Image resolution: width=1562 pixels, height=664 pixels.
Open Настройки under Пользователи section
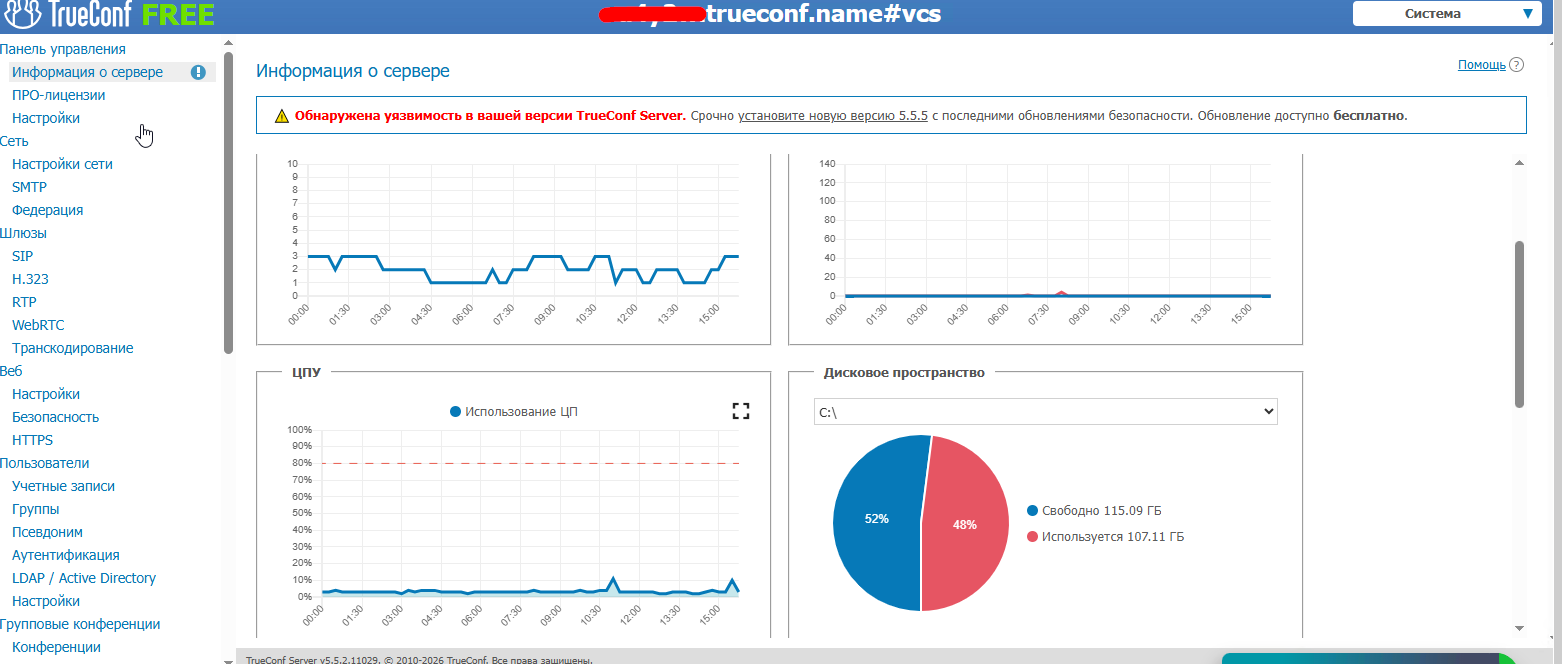tap(46, 601)
